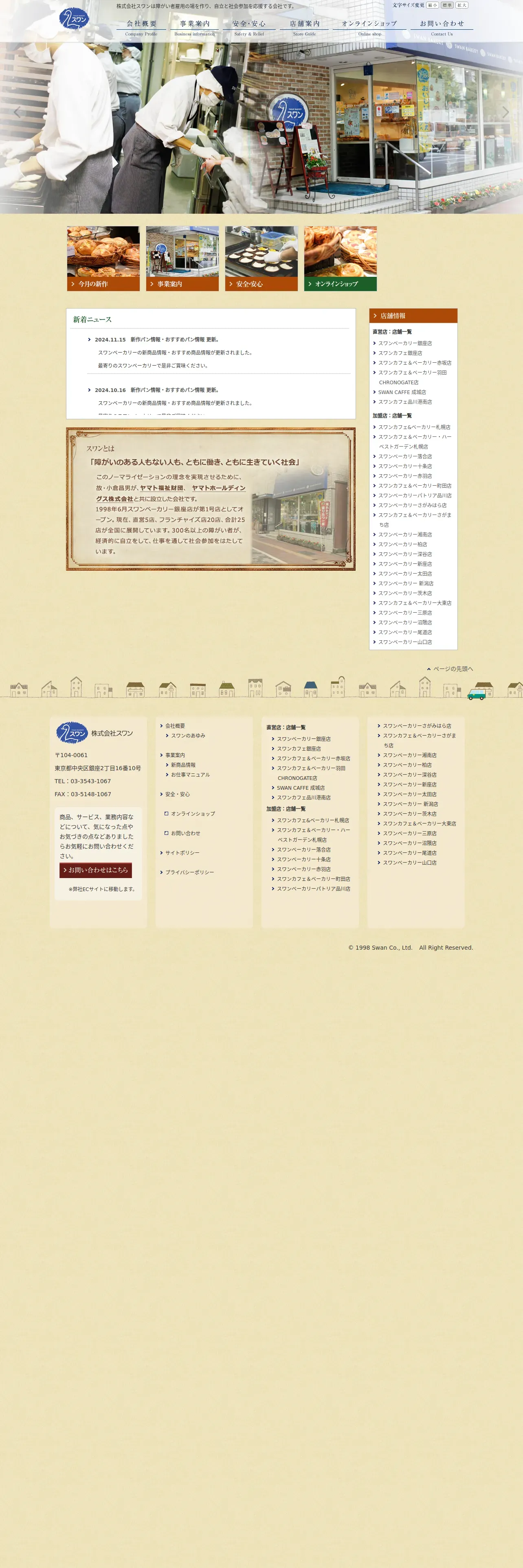This screenshot has height=1568, width=523.
Task: Open お問い合わせ Contact Us menu
Action: pos(442,27)
